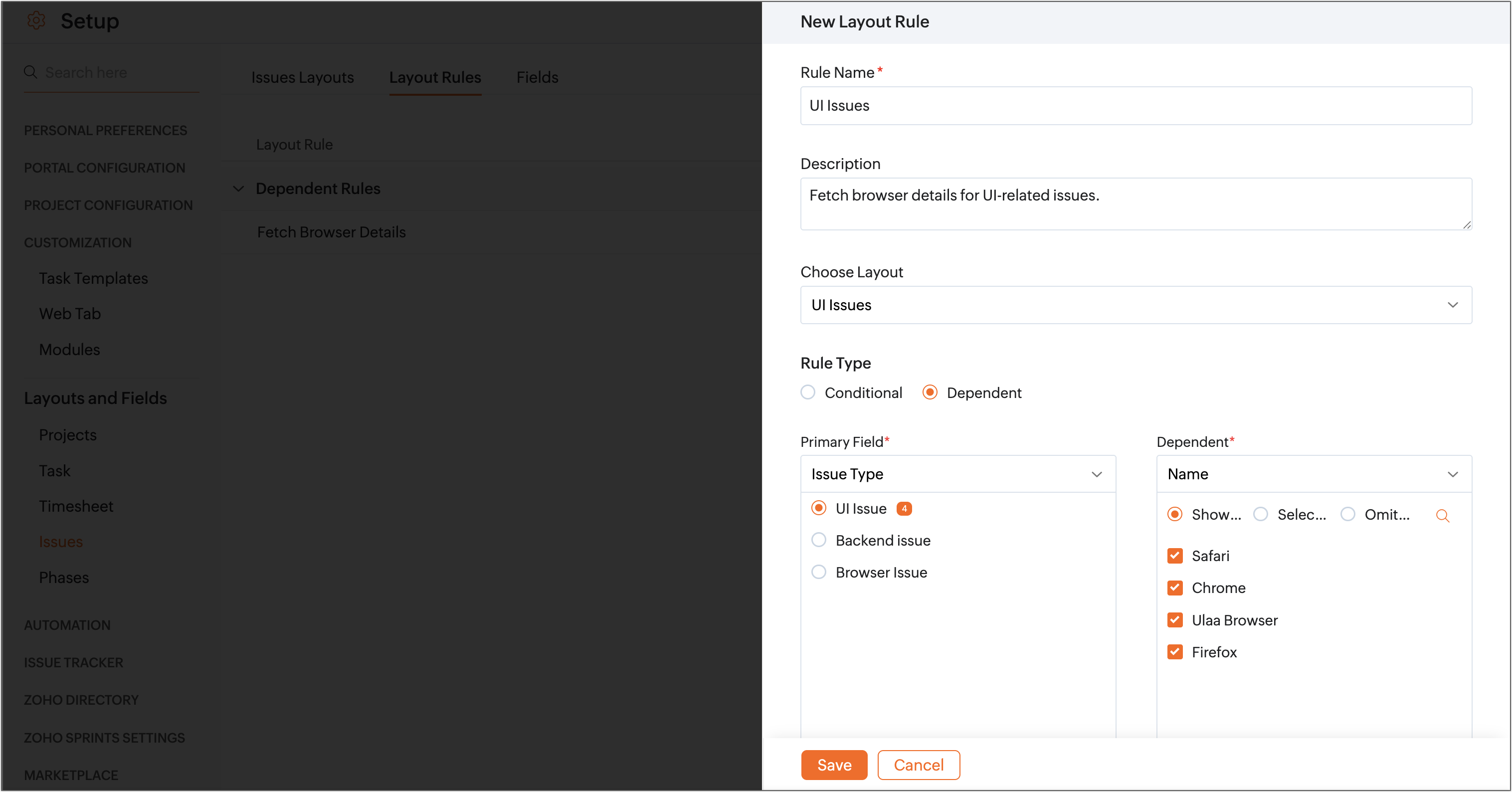Uncheck the Safari checkbox

tap(1175, 556)
